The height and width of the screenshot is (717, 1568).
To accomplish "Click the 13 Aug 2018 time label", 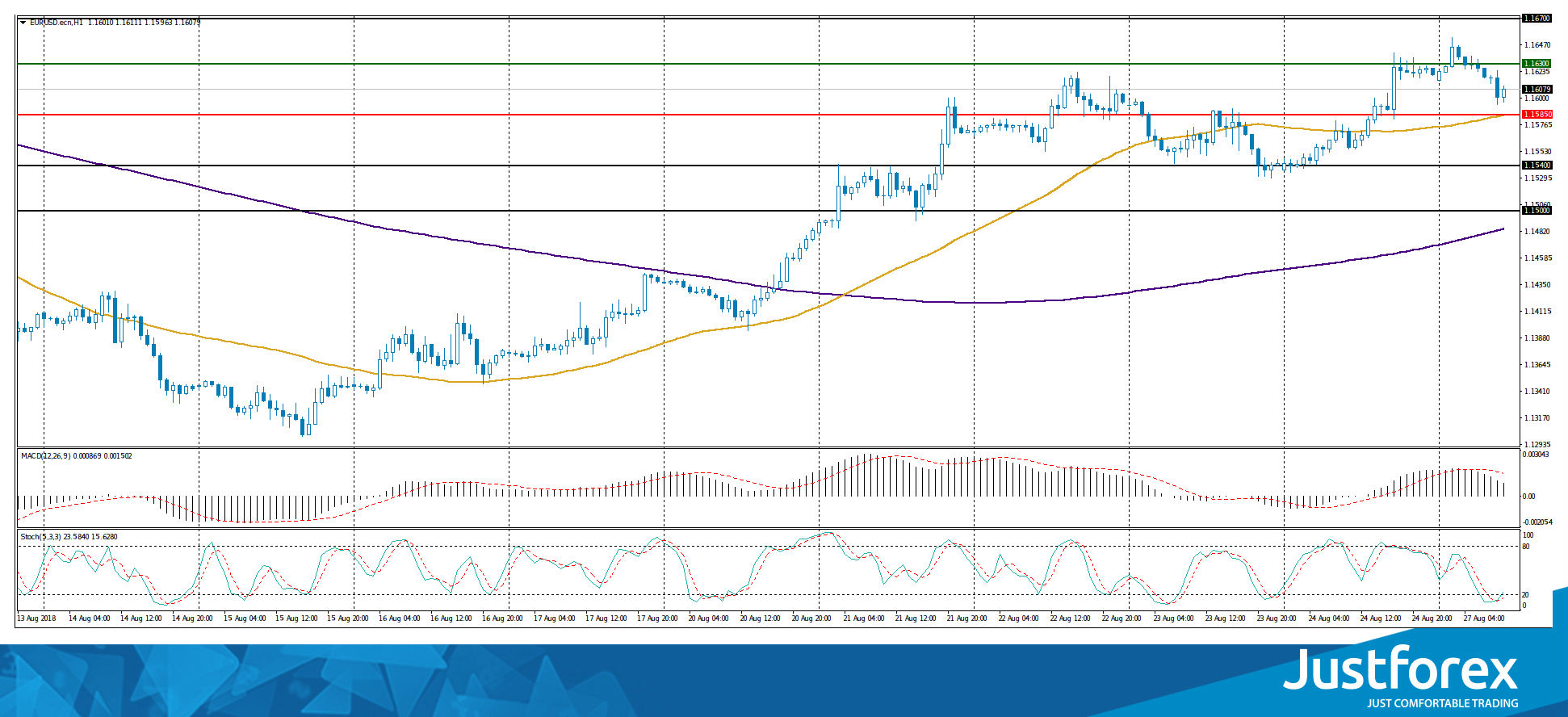I will click(36, 618).
